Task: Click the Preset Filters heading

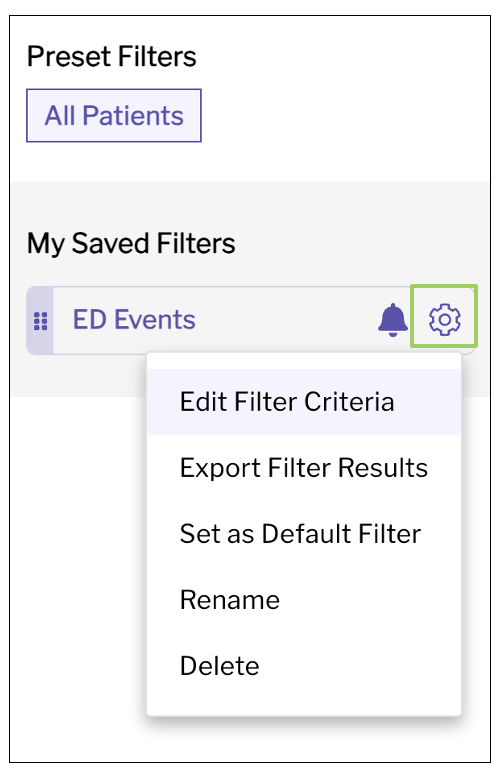Action: click(x=112, y=56)
